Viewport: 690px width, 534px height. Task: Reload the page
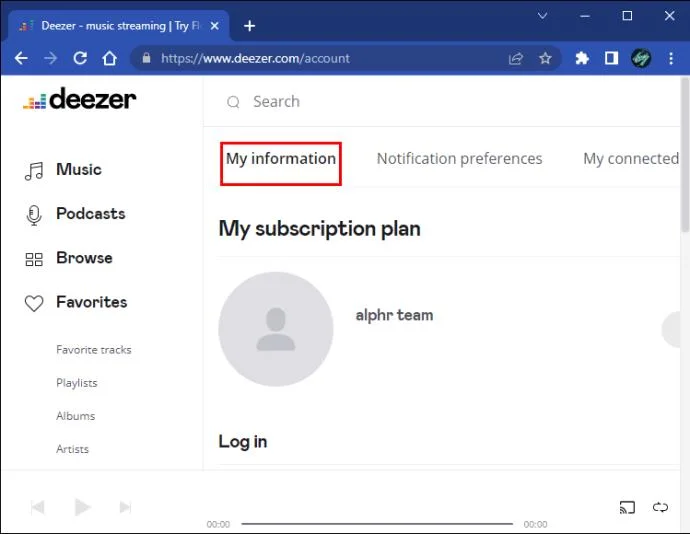pos(80,58)
